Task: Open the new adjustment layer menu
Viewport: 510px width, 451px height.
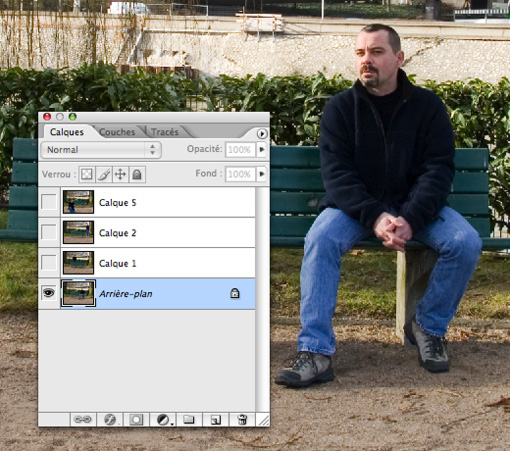Action: [164, 419]
